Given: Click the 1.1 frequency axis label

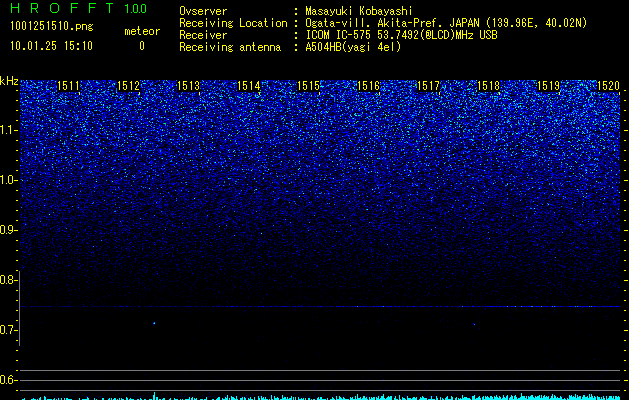Looking at the screenshot, I should click(7, 130).
